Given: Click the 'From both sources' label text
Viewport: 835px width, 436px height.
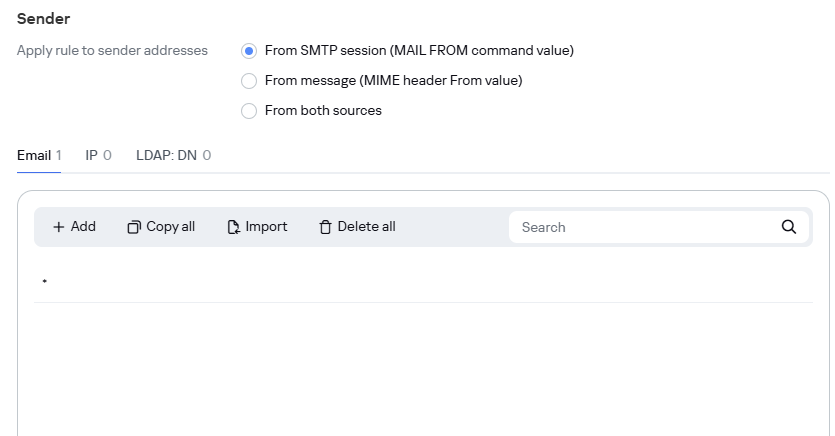Looking at the screenshot, I should pos(323,111).
